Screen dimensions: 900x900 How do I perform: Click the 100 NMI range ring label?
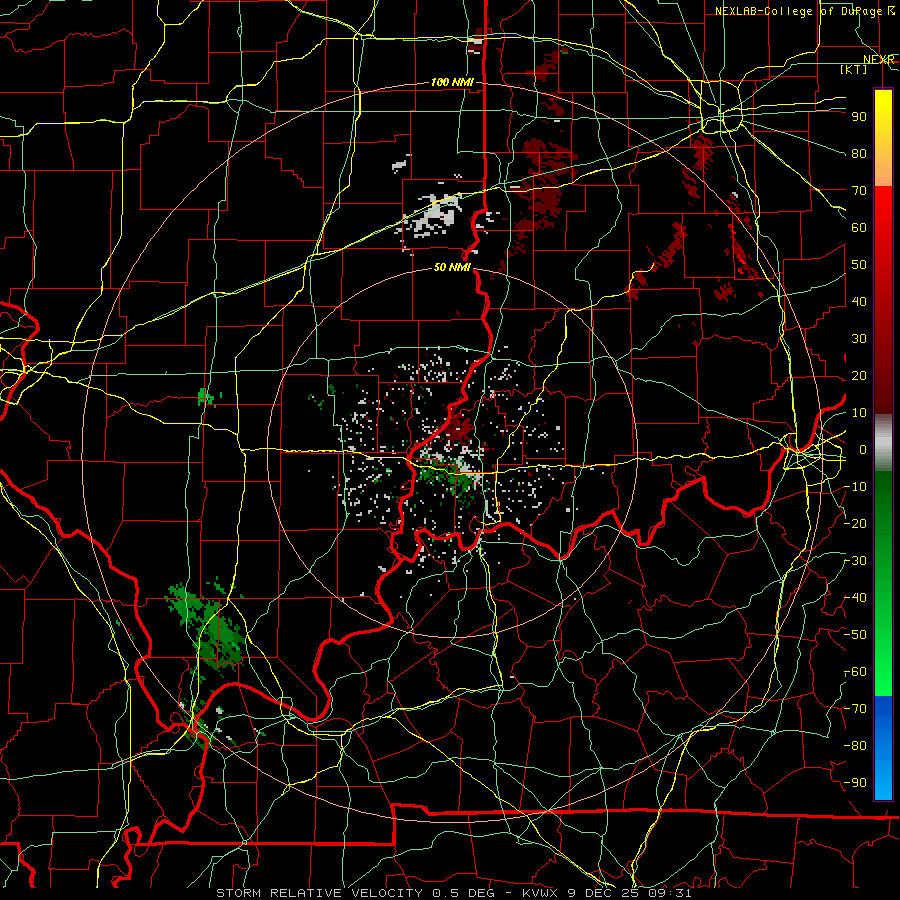[x=452, y=82]
